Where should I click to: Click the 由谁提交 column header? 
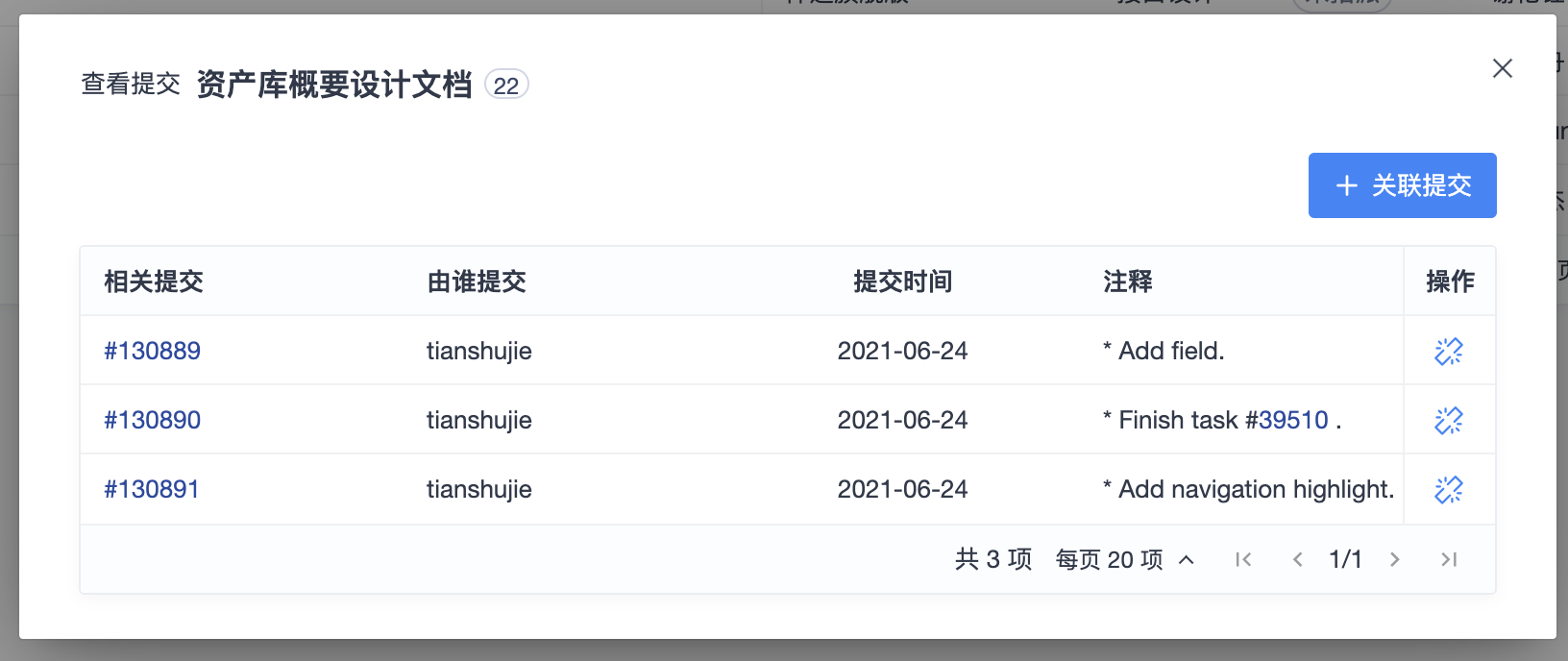click(x=477, y=282)
